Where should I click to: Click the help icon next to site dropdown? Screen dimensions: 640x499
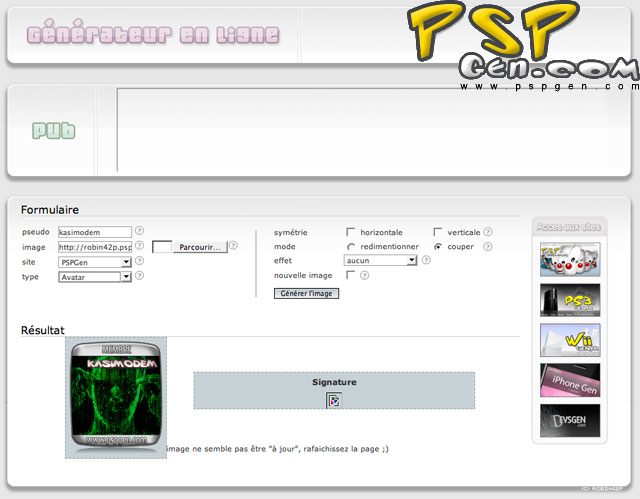tap(139, 261)
